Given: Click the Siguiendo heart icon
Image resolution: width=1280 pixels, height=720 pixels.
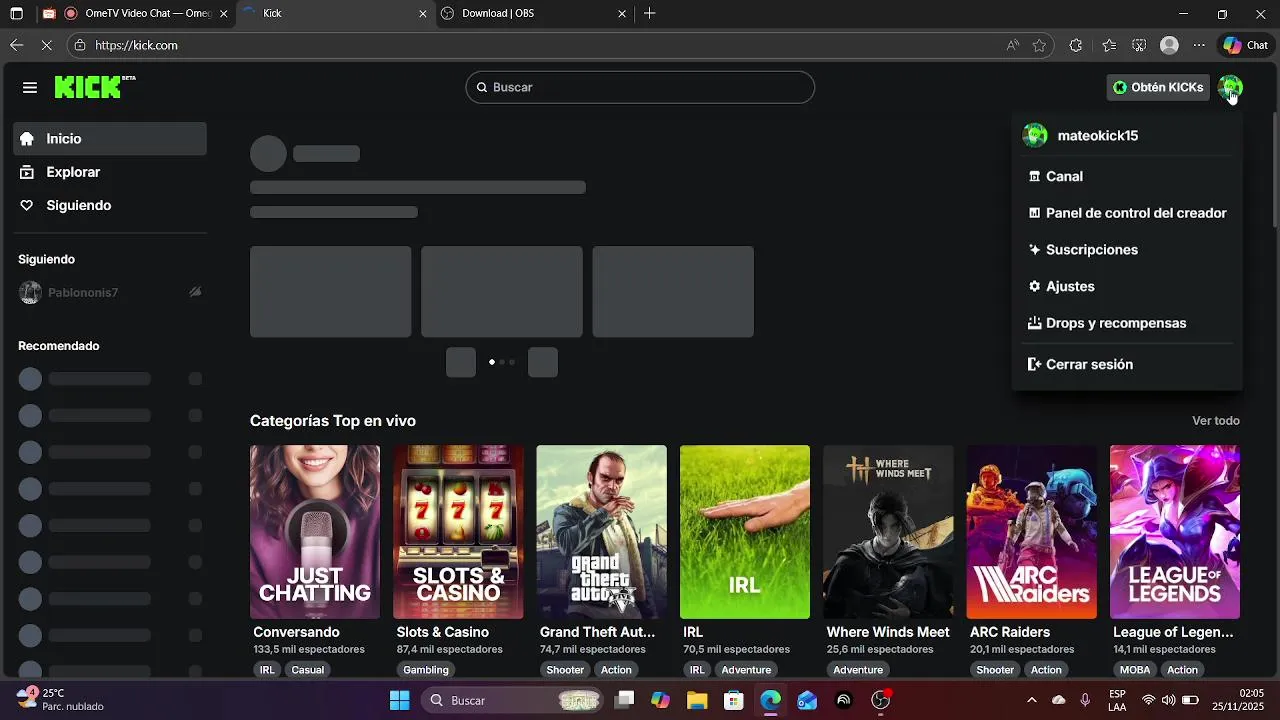Looking at the screenshot, I should (x=27, y=205).
